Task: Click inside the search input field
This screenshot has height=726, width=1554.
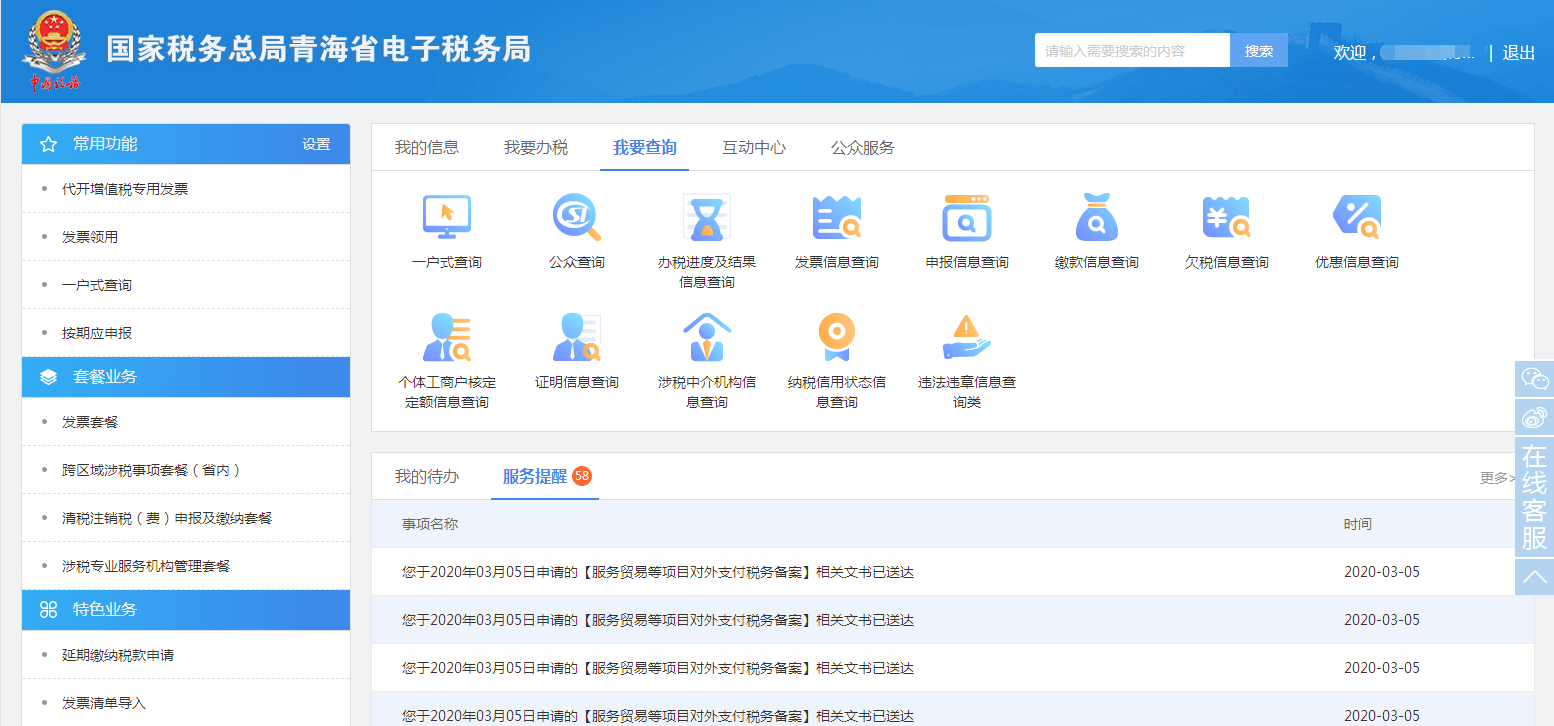Action: [x=1131, y=51]
